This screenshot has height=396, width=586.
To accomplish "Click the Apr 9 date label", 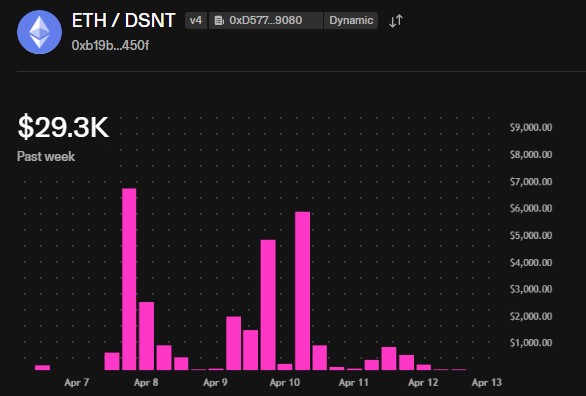I will (215, 383).
